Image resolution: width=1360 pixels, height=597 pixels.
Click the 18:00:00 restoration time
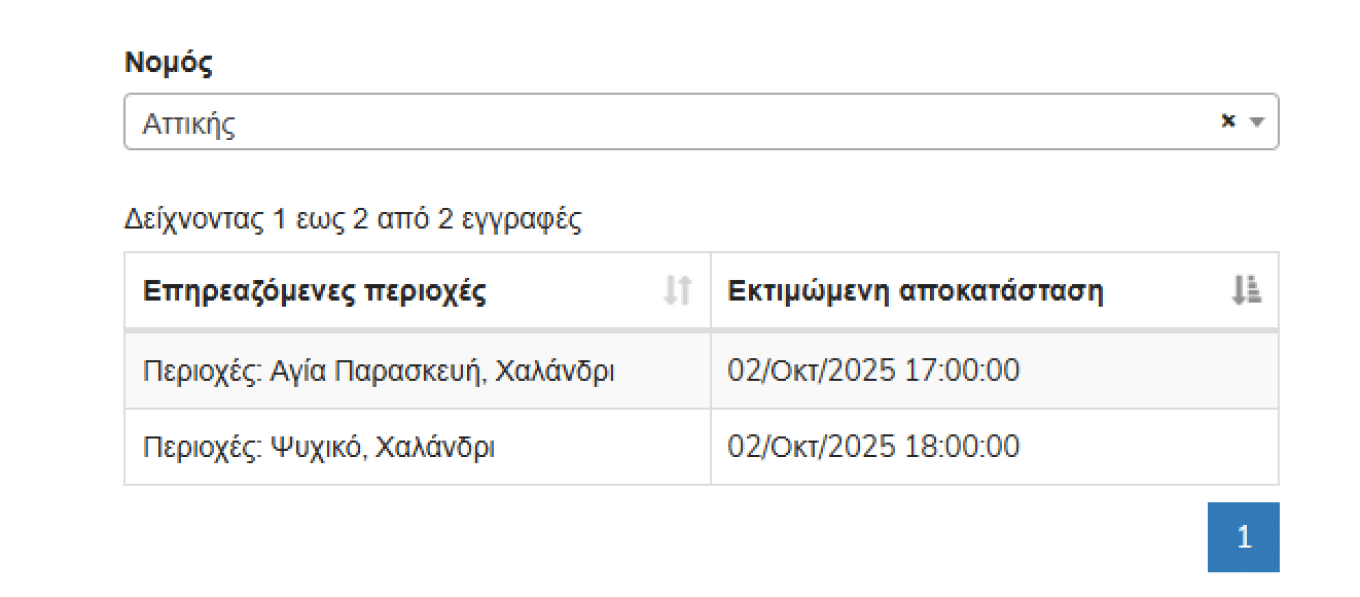[962, 447]
